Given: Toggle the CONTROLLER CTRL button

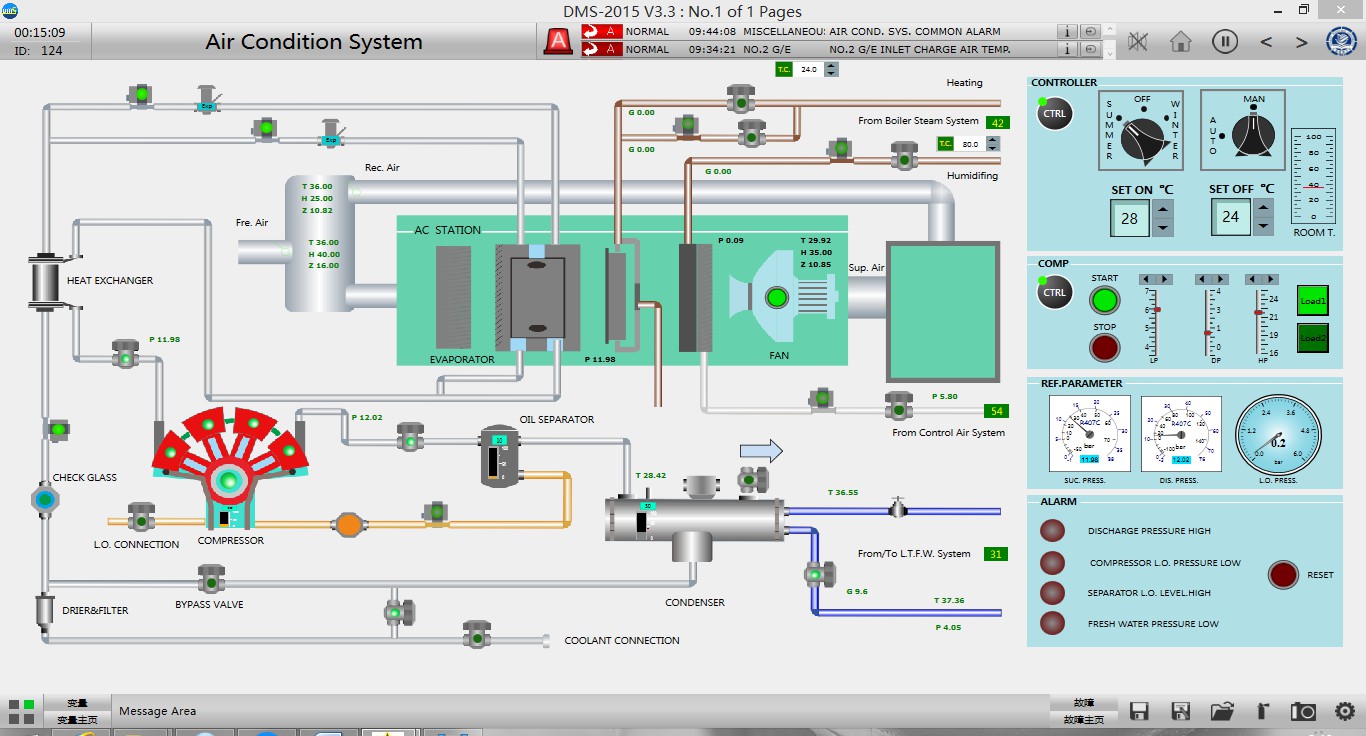Looking at the screenshot, I should [1055, 113].
